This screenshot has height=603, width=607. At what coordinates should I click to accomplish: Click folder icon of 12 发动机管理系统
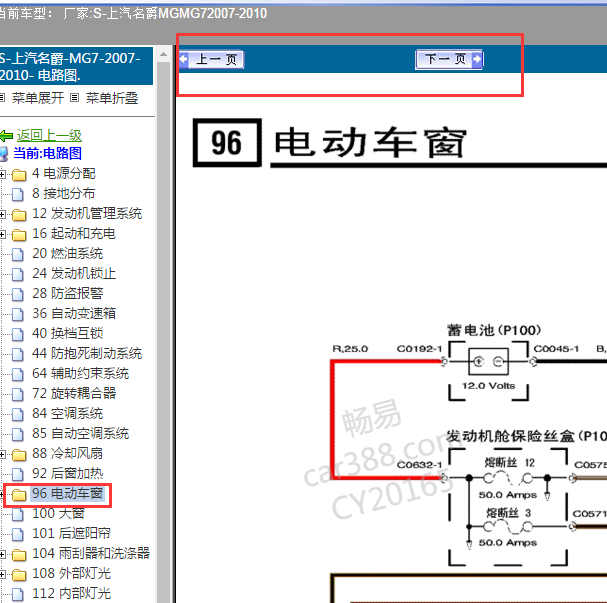(x=19, y=215)
